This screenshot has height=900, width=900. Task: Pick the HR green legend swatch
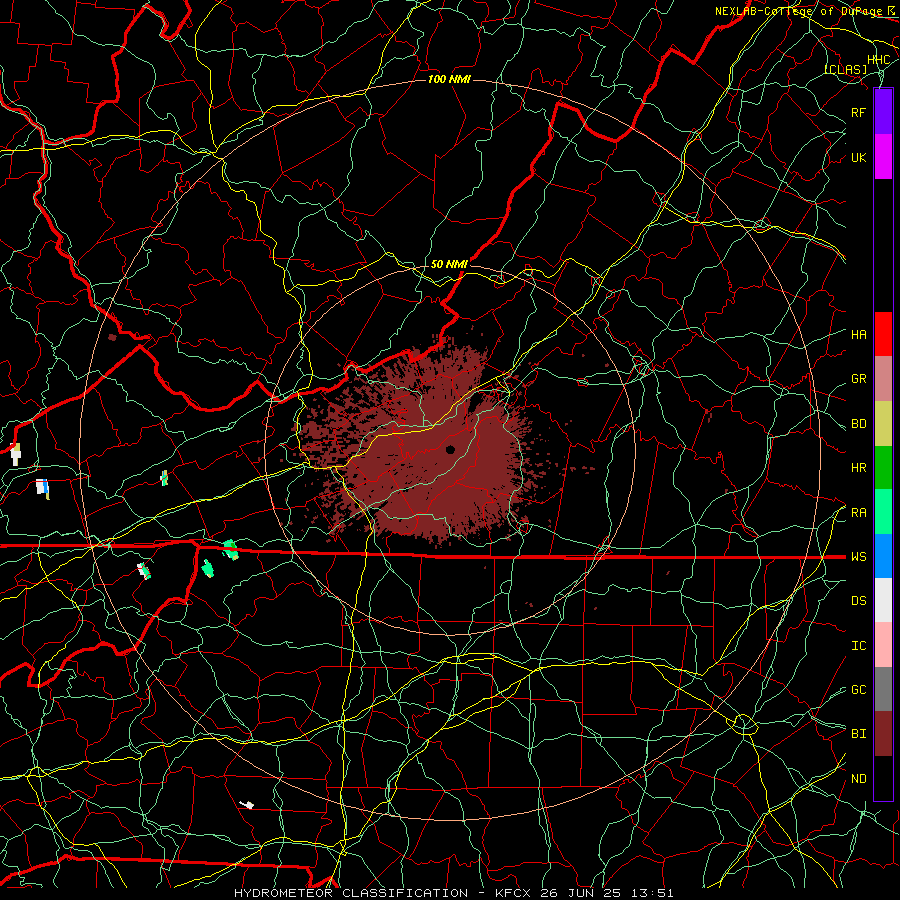point(883,468)
